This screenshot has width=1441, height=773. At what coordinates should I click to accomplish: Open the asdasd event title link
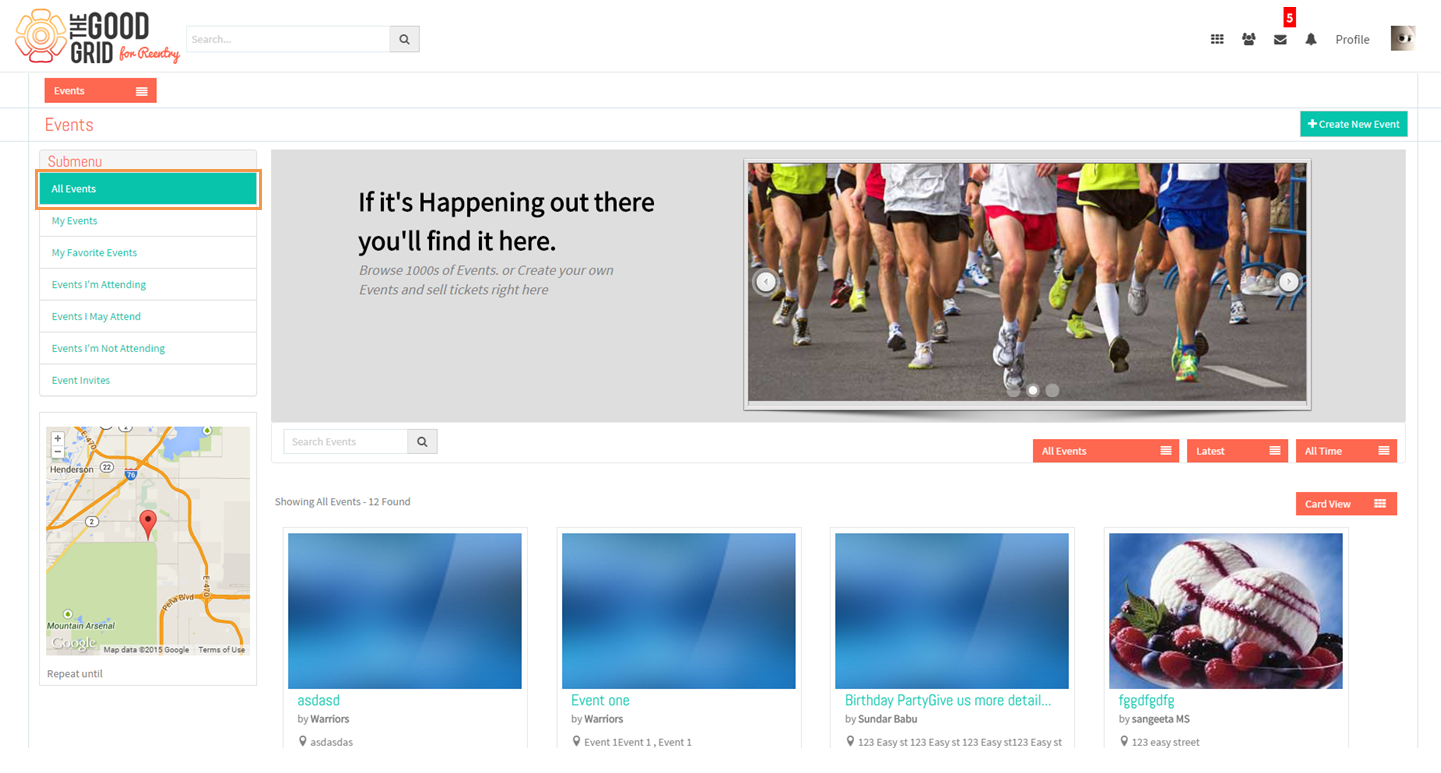[319, 700]
